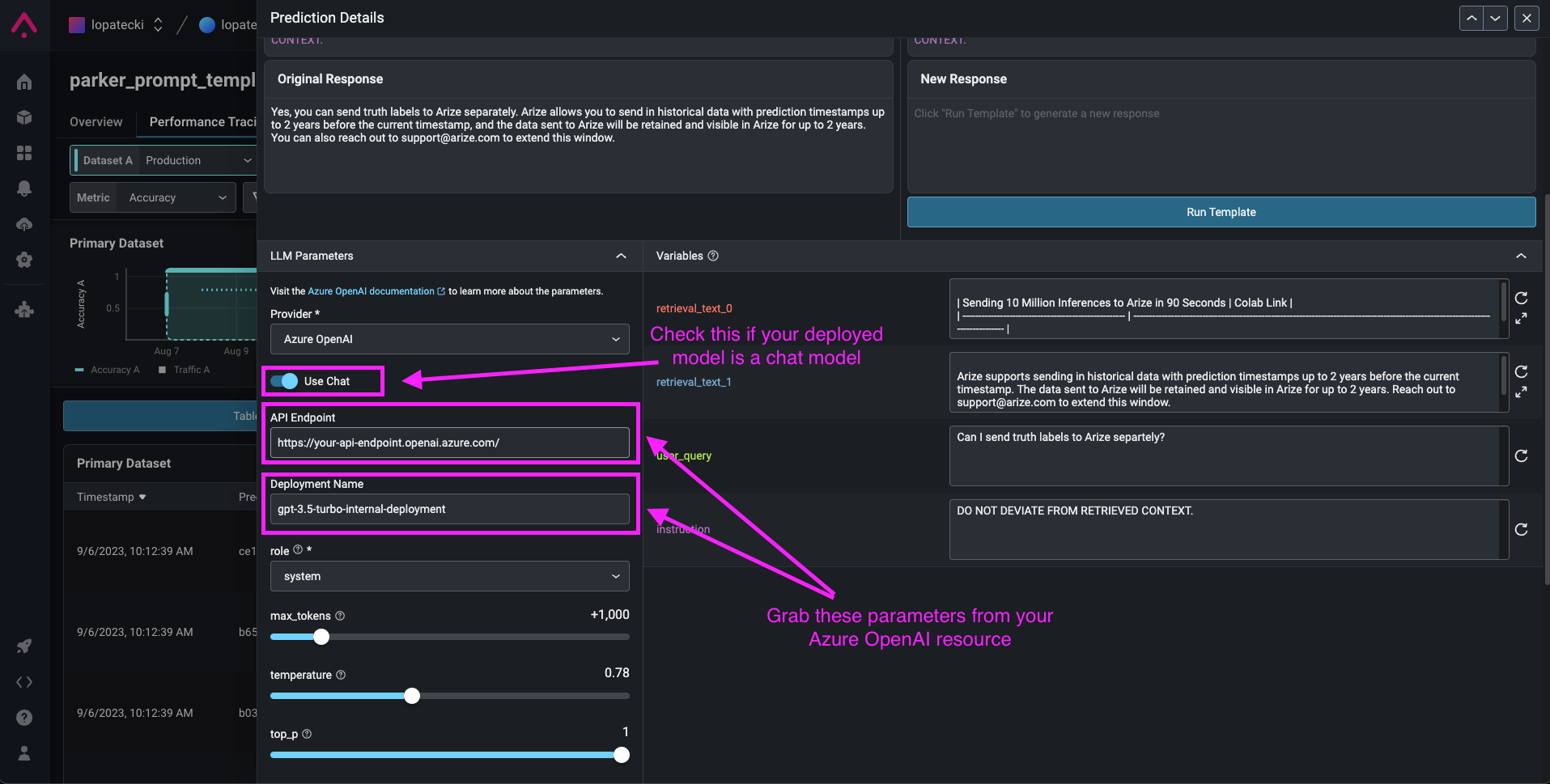Click the info icon beside temperature
Image resolution: width=1550 pixels, height=784 pixels.
(x=341, y=675)
